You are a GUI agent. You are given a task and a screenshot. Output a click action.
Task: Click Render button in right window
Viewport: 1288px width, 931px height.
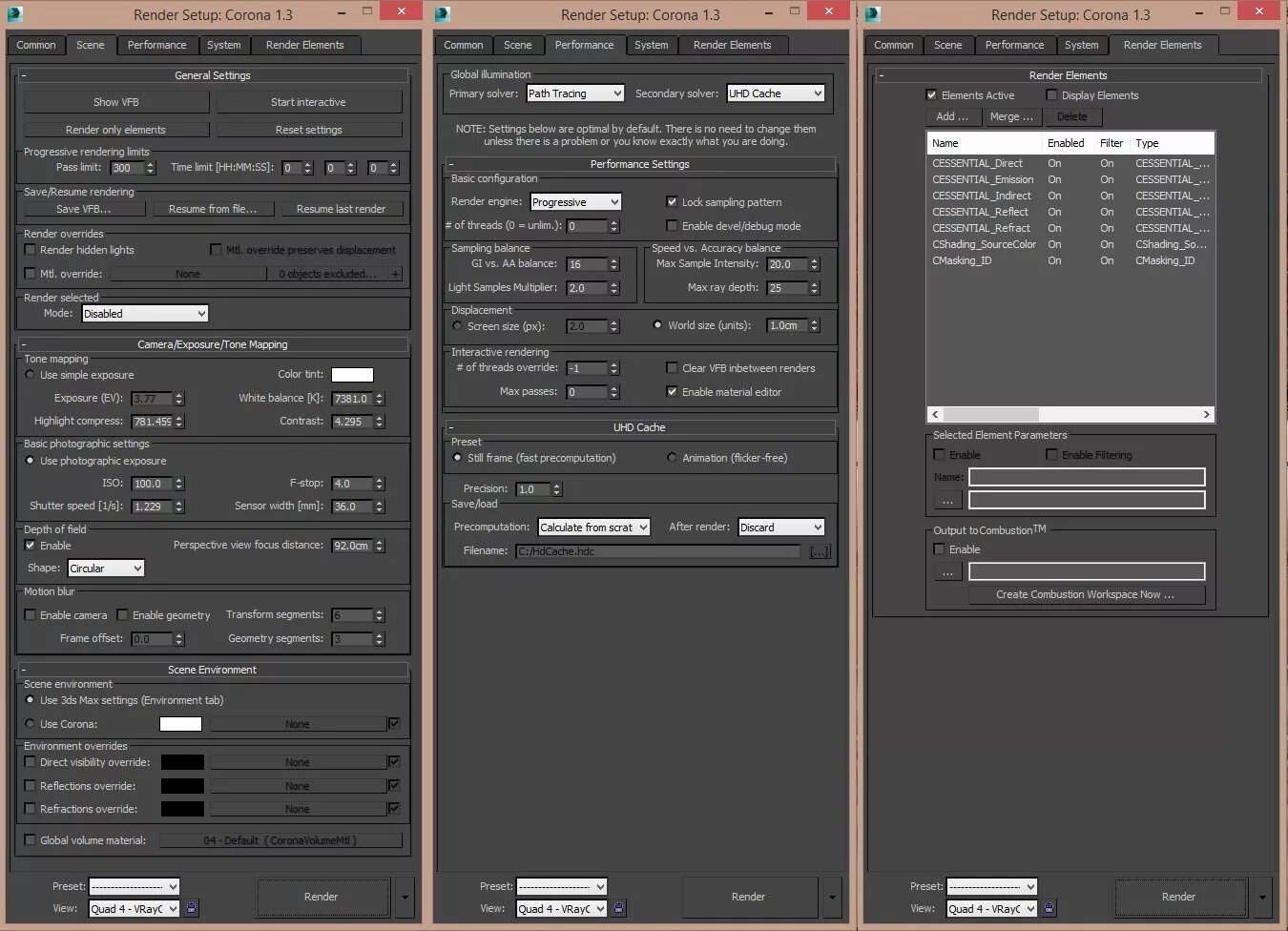(x=1179, y=898)
